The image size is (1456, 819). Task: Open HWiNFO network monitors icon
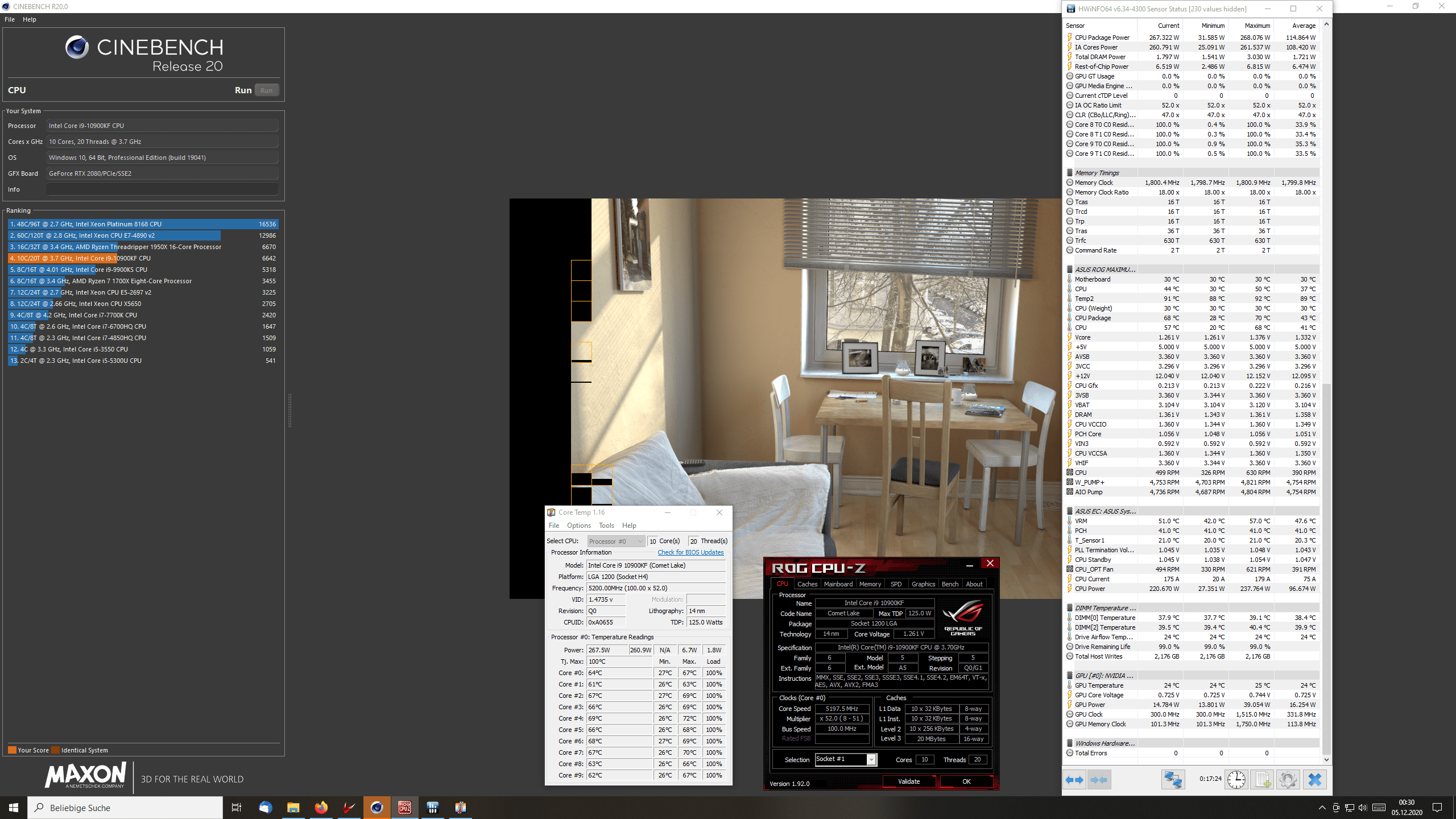click(1173, 780)
